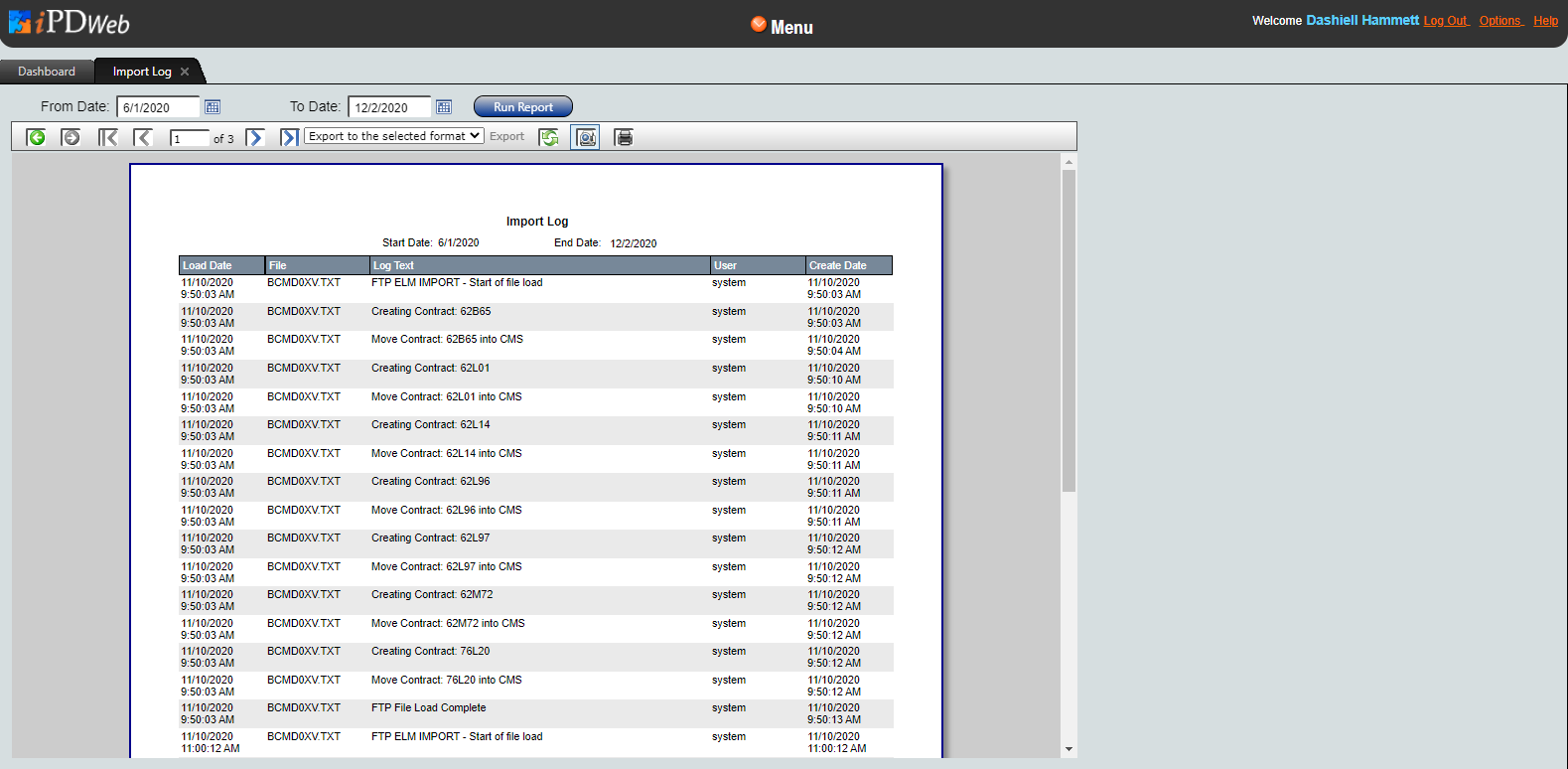1568x769 pixels.
Task: Switch to the Dashboard tab
Action: pos(47,72)
